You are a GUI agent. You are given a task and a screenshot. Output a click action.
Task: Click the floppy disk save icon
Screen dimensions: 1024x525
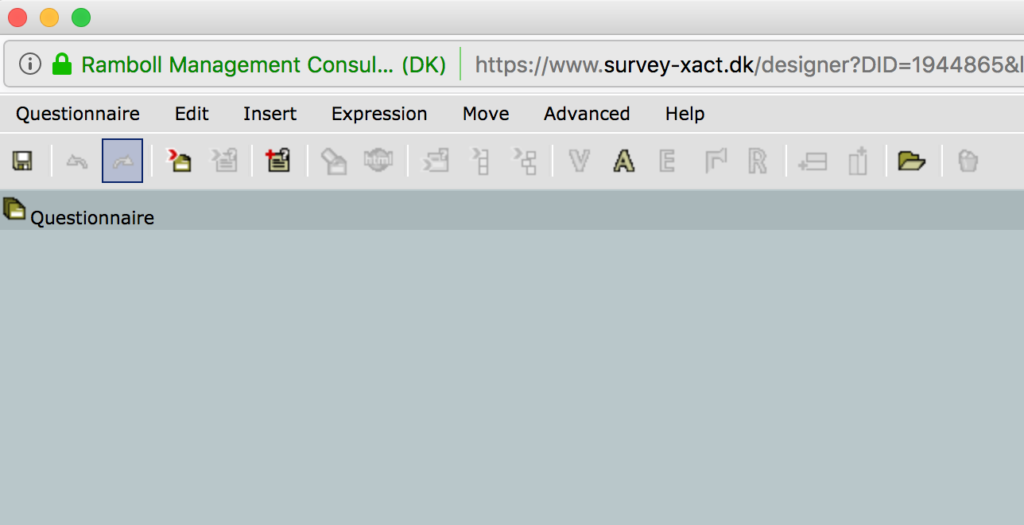coord(22,161)
